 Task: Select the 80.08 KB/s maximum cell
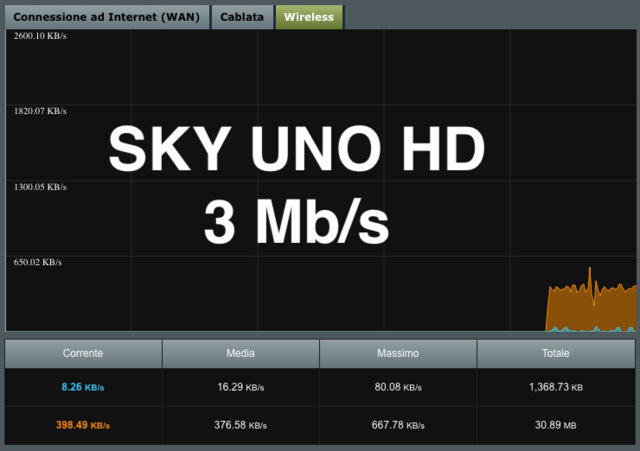[398, 387]
